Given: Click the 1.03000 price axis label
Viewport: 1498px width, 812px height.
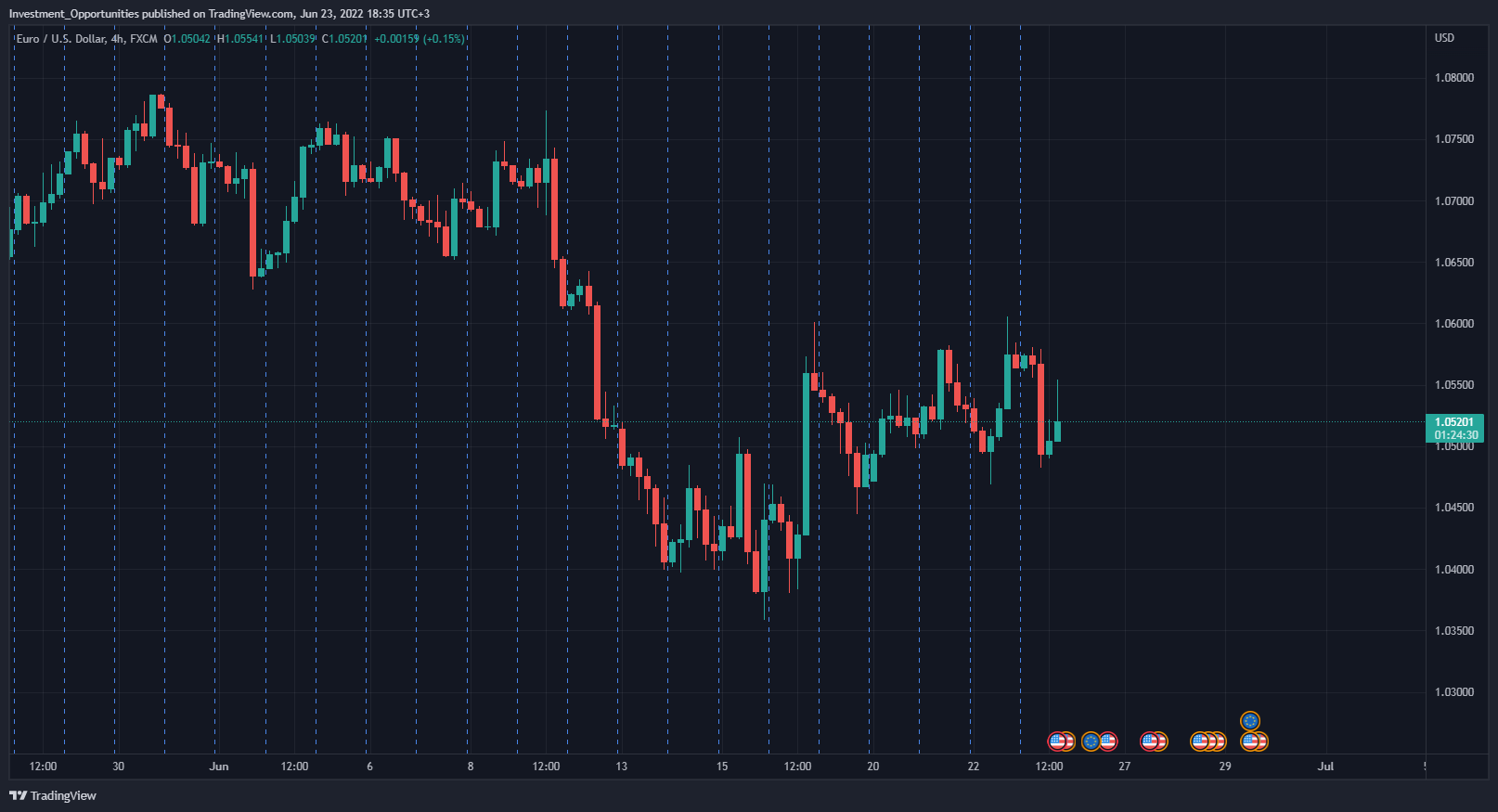Looking at the screenshot, I should tap(1454, 692).
